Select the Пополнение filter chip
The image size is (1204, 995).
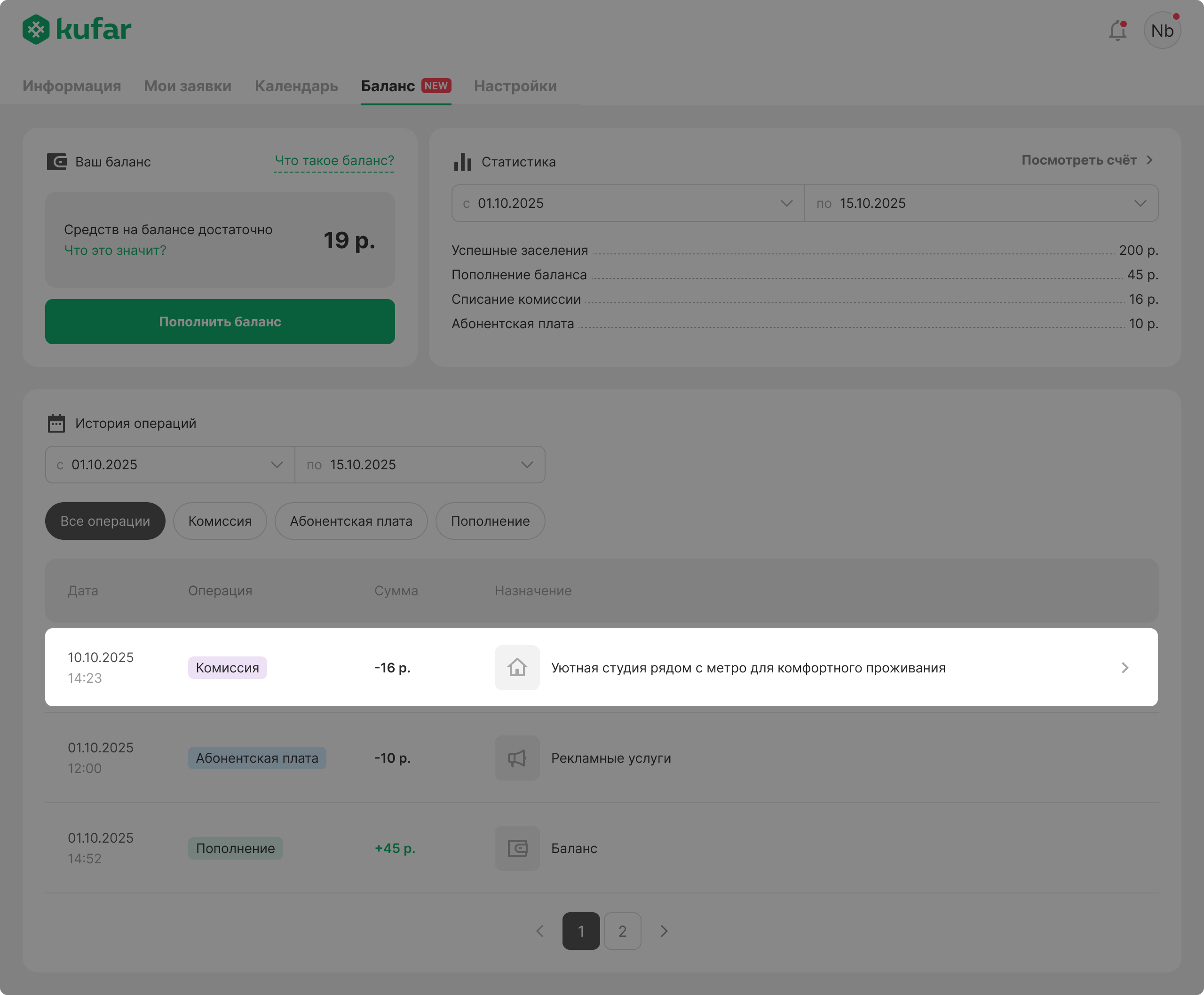click(490, 521)
